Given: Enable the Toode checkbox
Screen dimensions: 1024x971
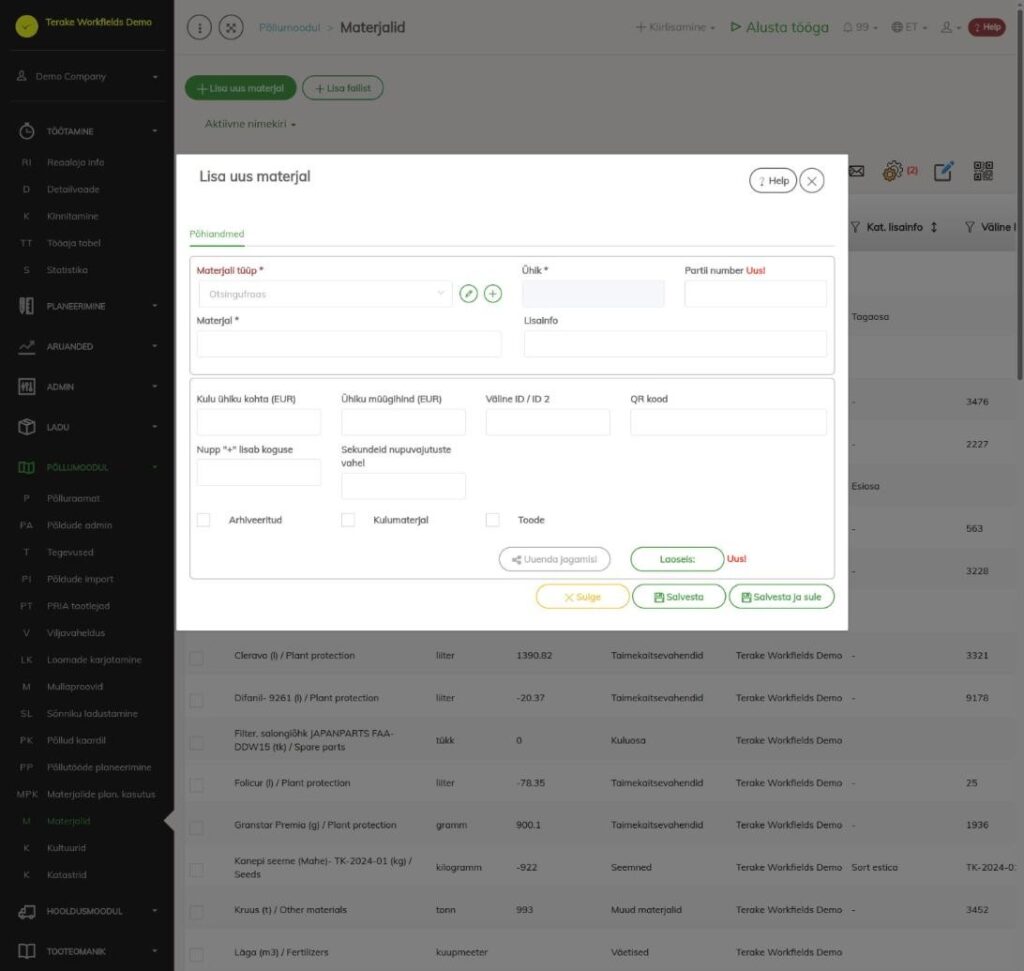Looking at the screenshot, I should click(492, 520).
